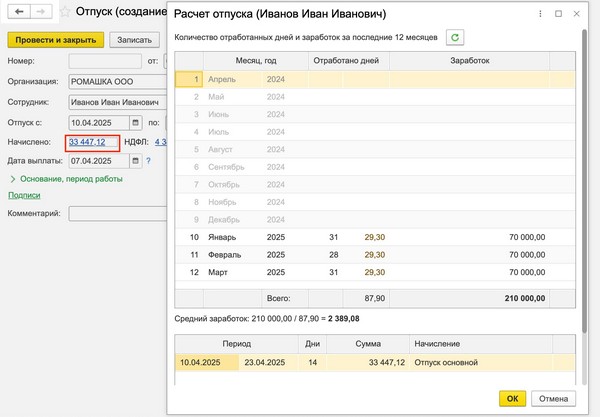Add document to favorites with star icon

64,12
